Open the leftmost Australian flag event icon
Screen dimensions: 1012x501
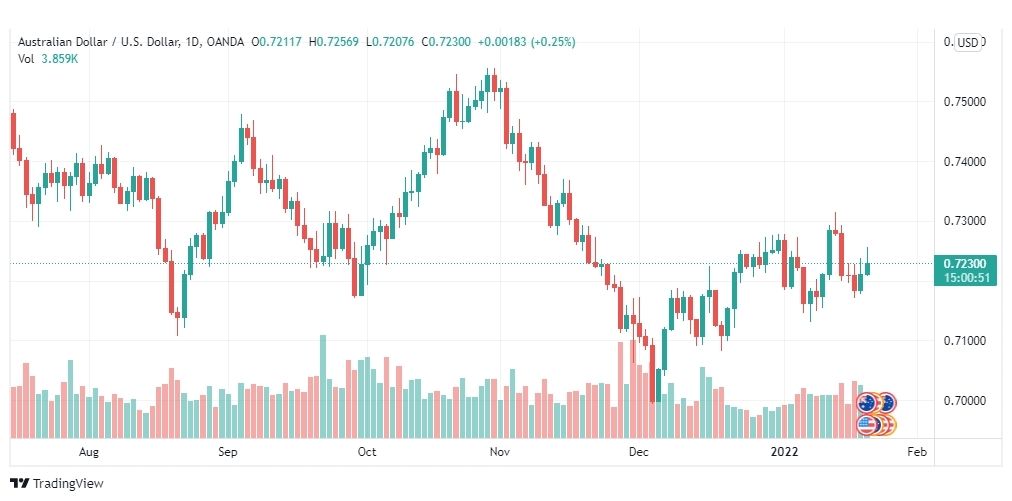(x=867, y=403)
